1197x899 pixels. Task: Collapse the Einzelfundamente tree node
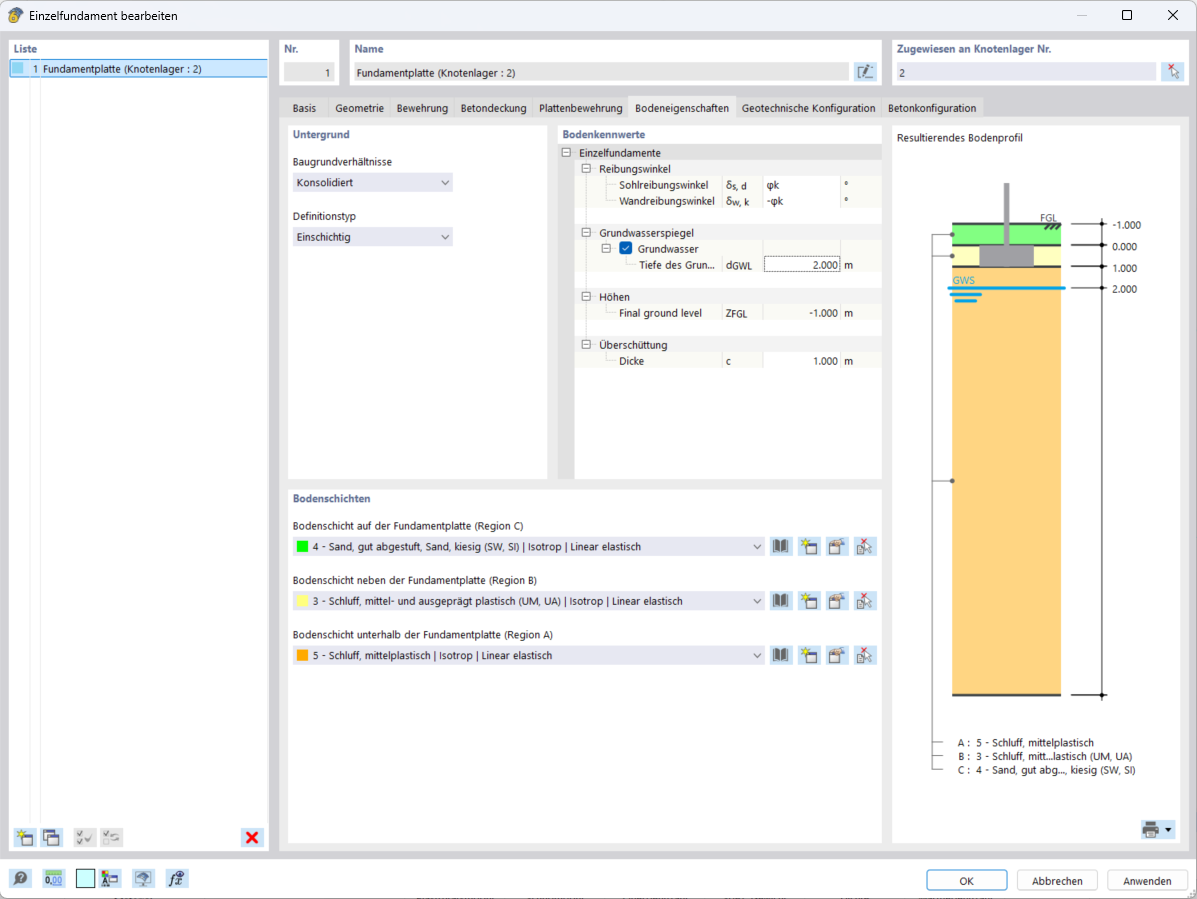[566, 153]
